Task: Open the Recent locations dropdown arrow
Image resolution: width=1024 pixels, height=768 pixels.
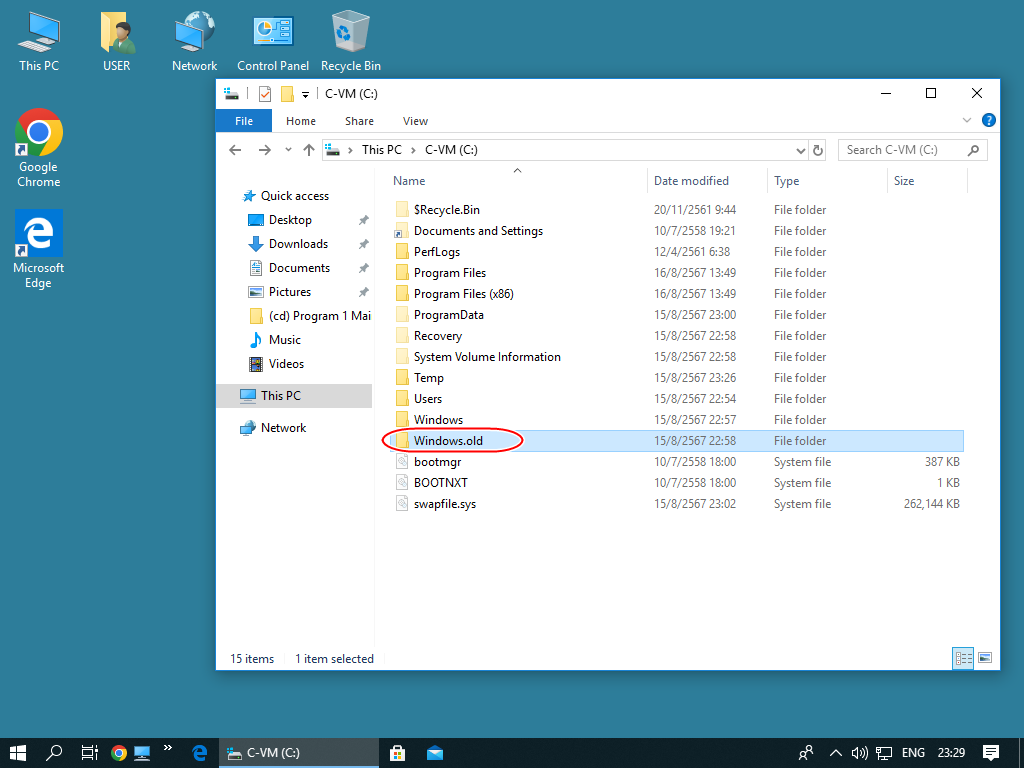Action: tap(288, 150)
